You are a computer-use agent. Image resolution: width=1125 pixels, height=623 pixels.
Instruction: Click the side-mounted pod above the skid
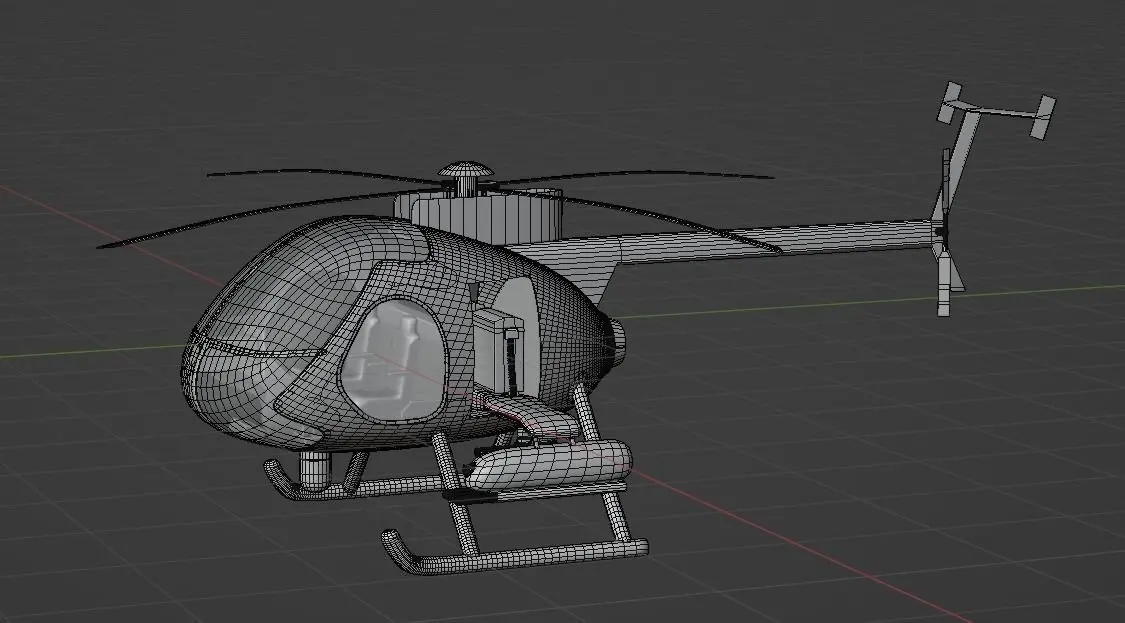click(550, 464)
